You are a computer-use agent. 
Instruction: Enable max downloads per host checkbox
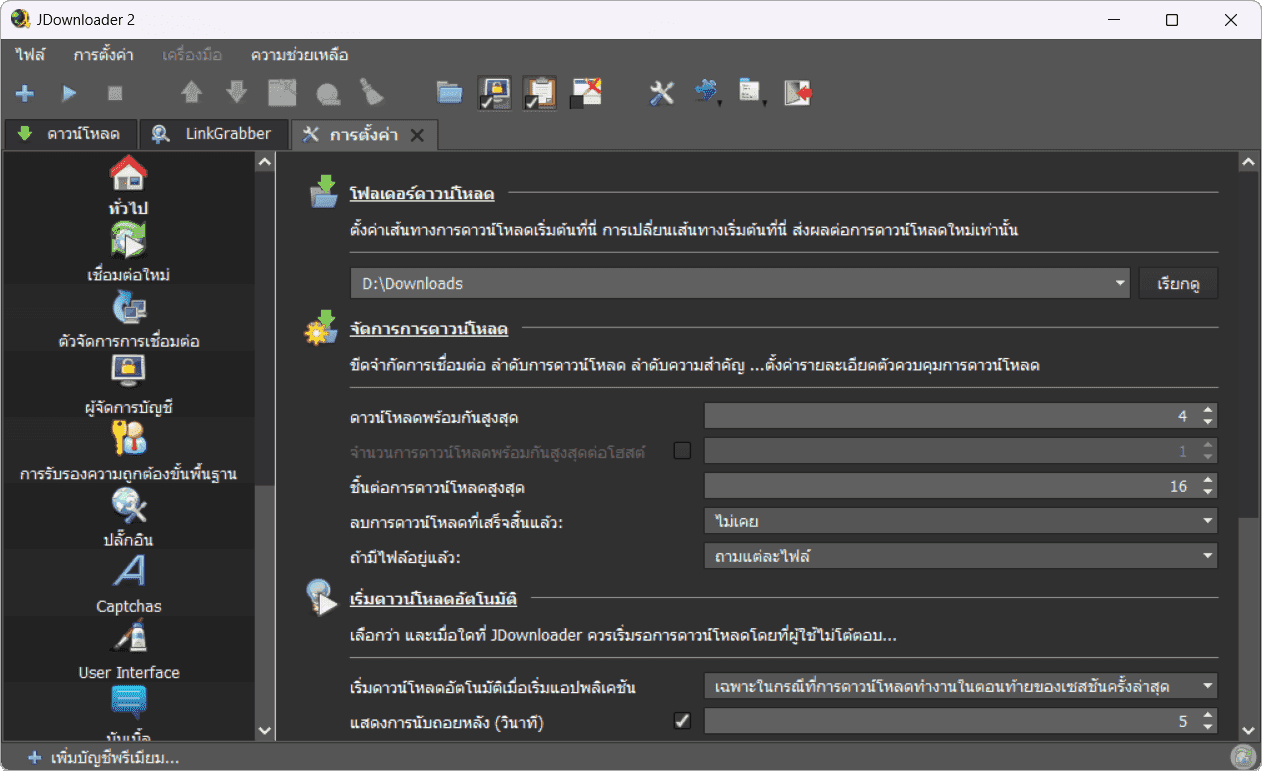click(x=682, y=451)
